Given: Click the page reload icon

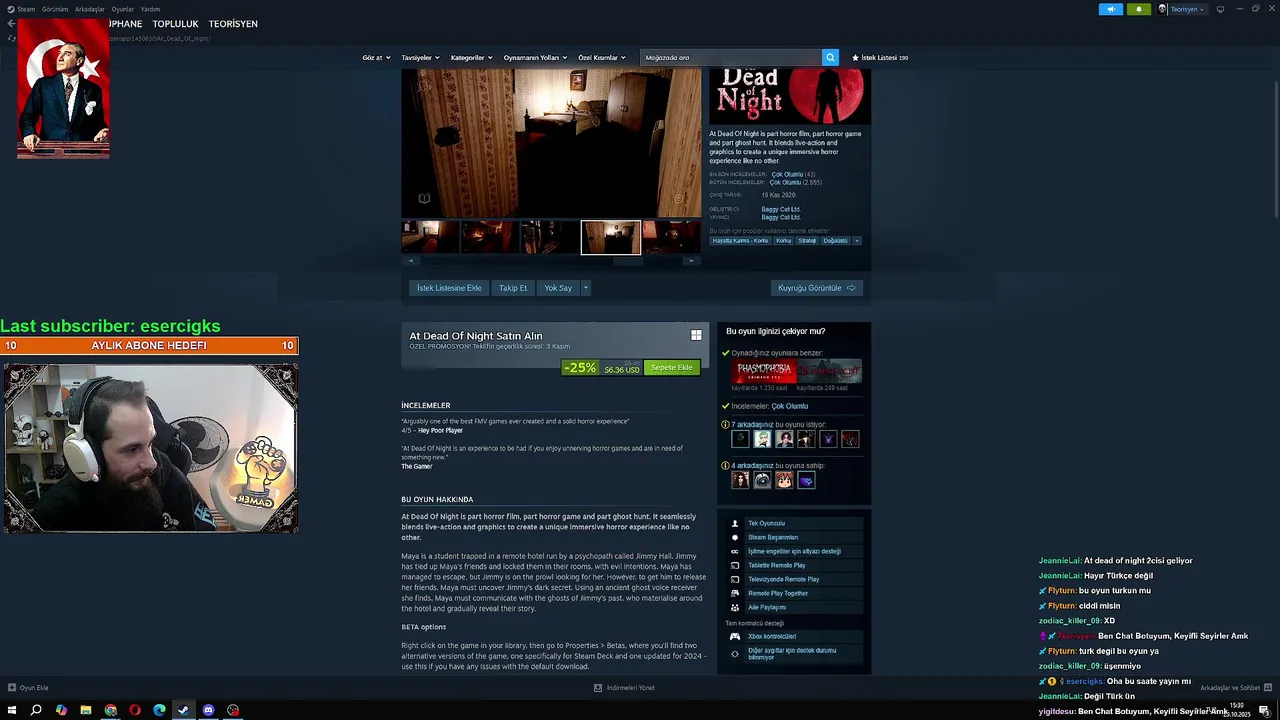Looking at the screenshot, I should click(11, 38).
